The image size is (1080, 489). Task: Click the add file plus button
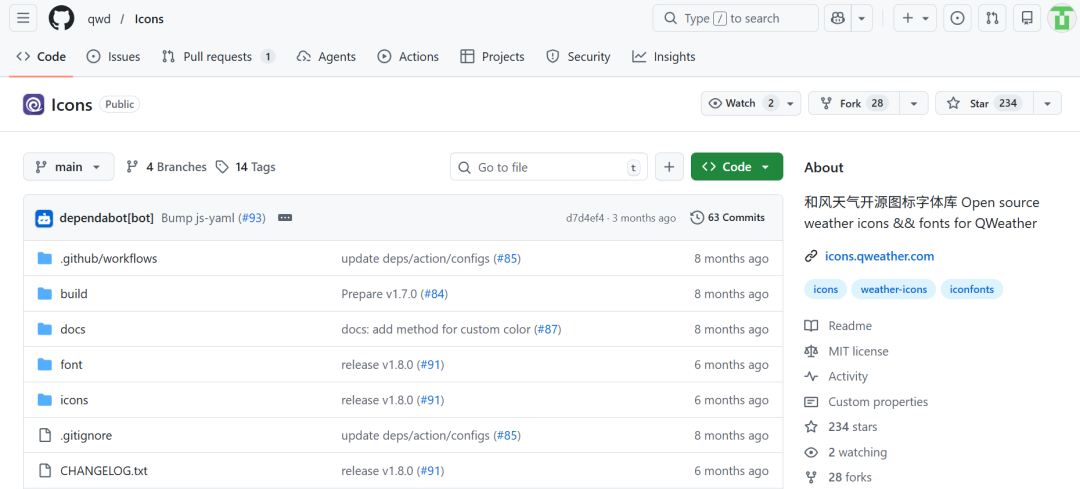[x=669, y=167]
